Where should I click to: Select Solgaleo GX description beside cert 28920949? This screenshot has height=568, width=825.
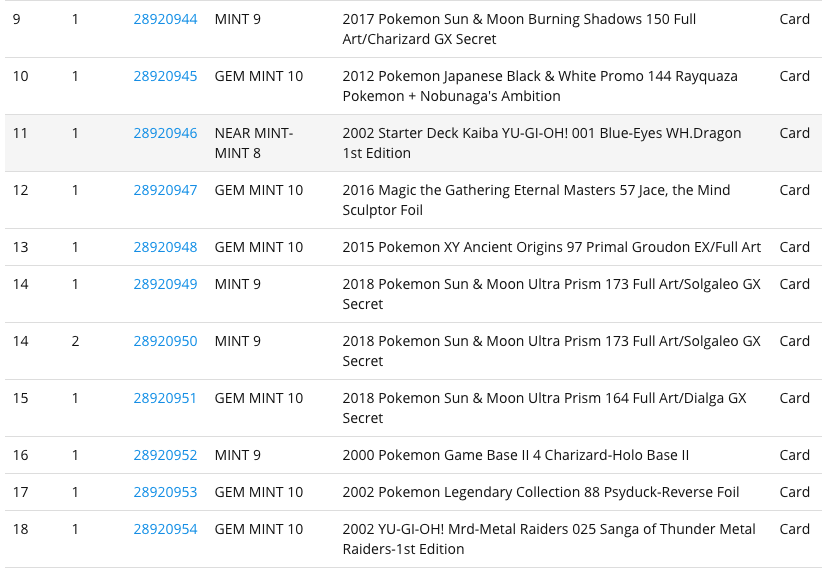click(552, 294)
